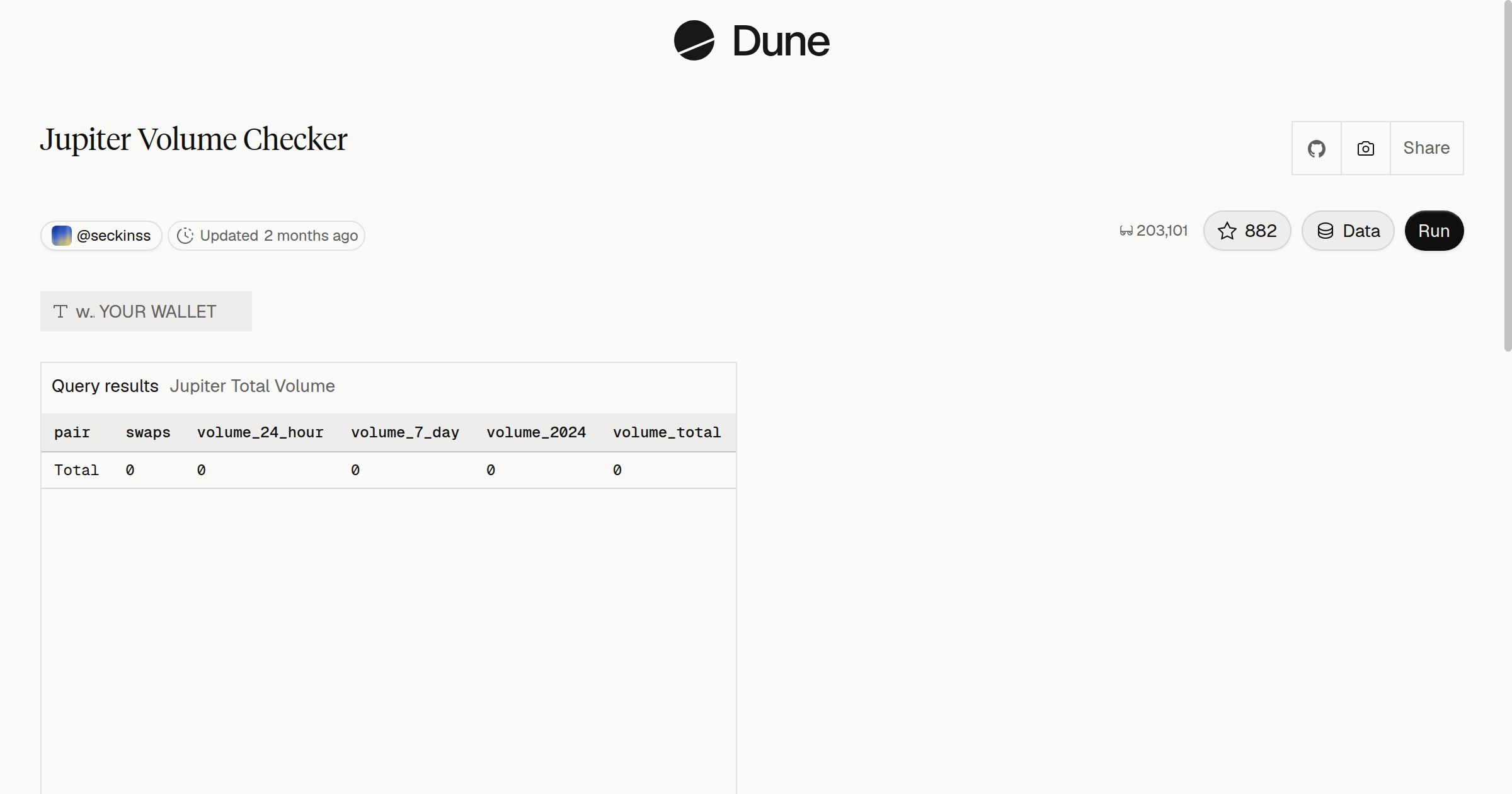Click the Updated 2 months ago badge
The width and height of the screenshot is (1512, 794).
(x=266, y=236)
